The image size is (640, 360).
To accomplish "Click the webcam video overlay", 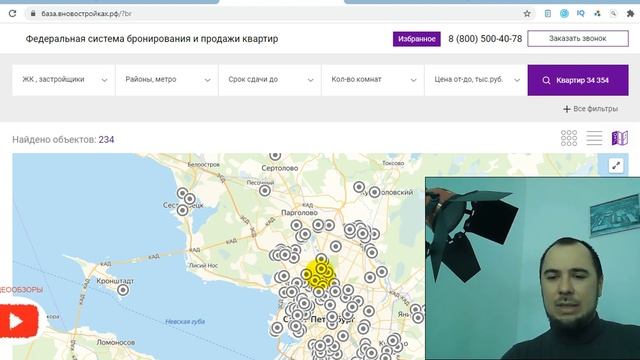I will coord(533,269).
